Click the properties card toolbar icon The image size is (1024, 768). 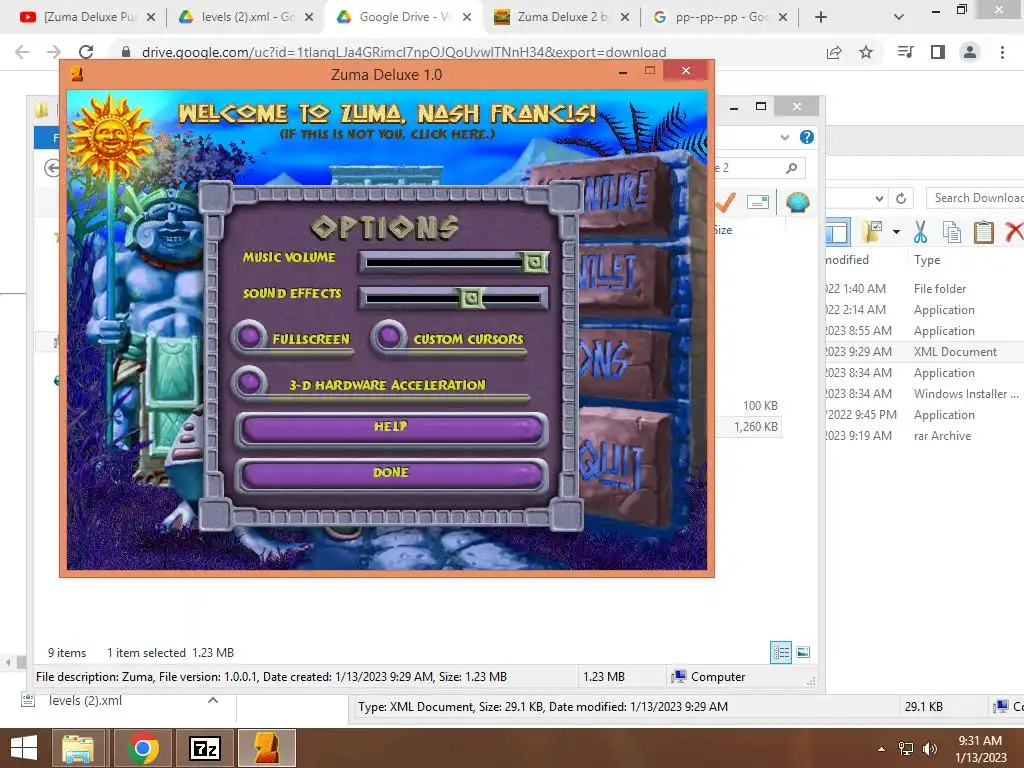pyautogui.click(x=758, y=202)
